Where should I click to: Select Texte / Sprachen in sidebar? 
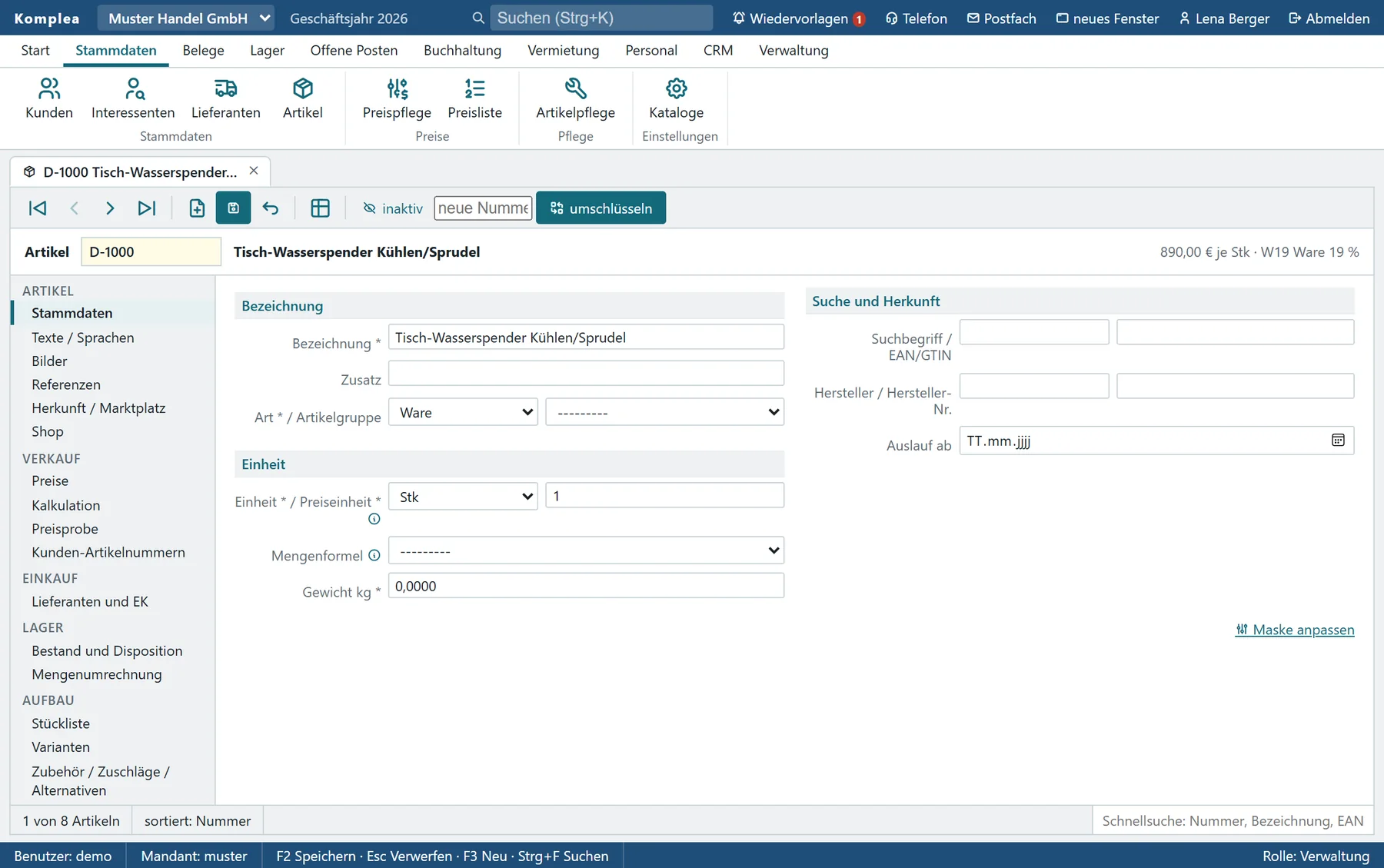coord(83,338)
